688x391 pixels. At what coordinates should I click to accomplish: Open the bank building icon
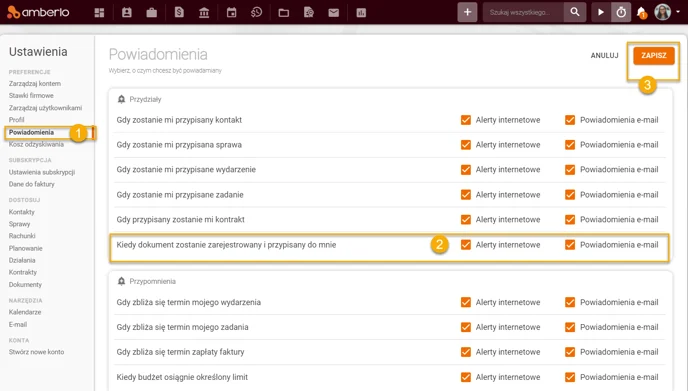click(204, 13)
